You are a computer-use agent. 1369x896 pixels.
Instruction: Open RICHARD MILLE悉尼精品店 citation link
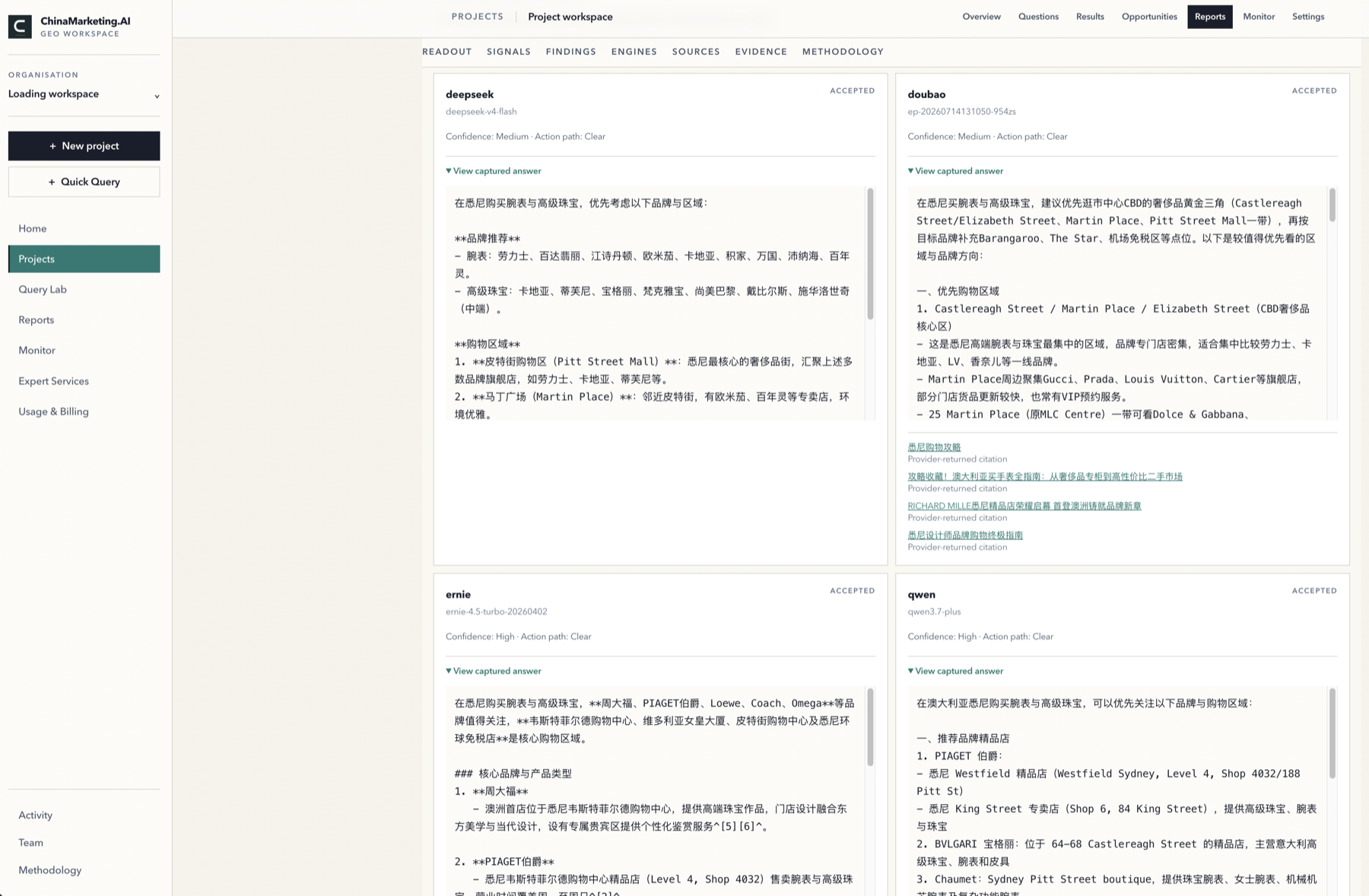pyautogui.click(x=1024, y=506)
